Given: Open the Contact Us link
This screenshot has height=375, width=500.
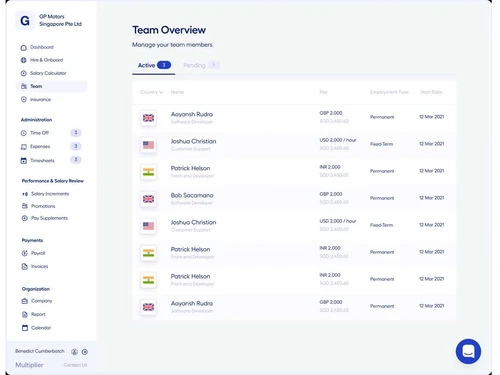Looking at the screenshot, I should (75, 365).
